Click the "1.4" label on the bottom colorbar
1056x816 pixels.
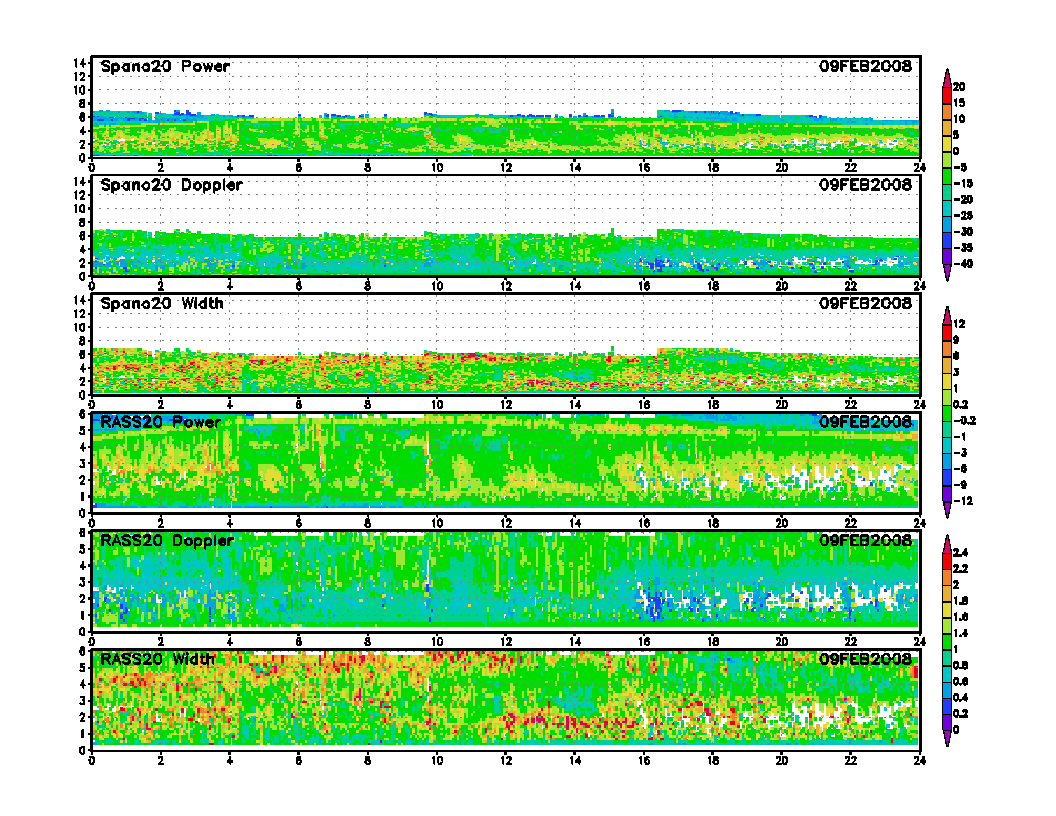coord(960,633)
